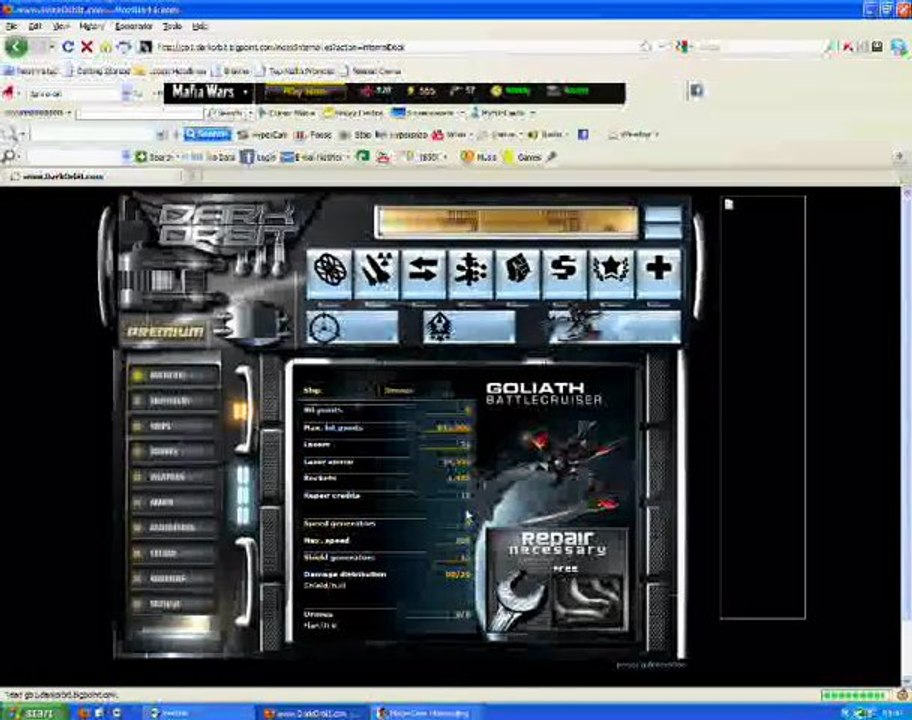Open the History menu
This screenshot has height=720, width=912.
[x=91, y=26]
